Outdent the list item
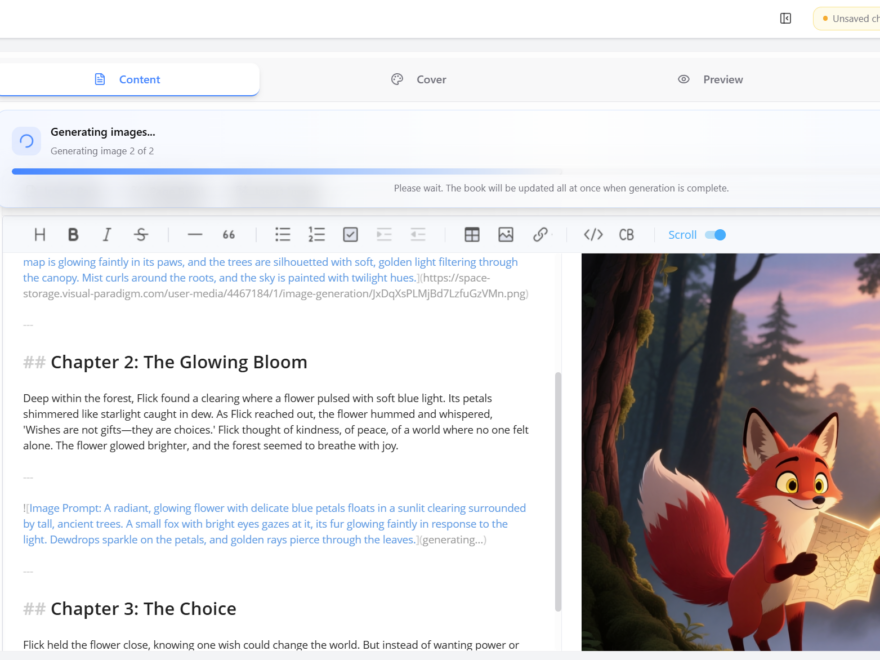Viewport: 880px width, 660px height. (418, 235)
